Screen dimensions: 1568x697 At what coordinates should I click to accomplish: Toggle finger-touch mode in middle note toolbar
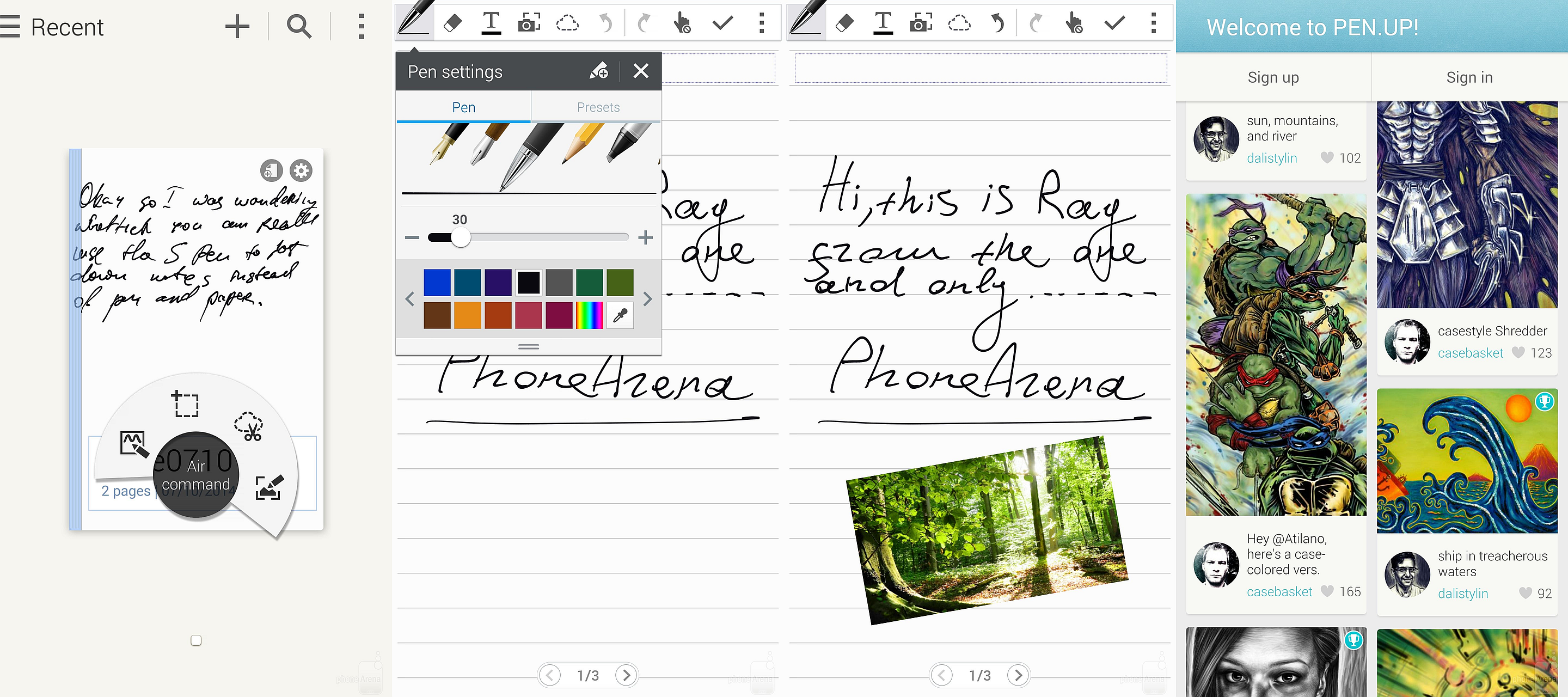click(x=682, y=23)
